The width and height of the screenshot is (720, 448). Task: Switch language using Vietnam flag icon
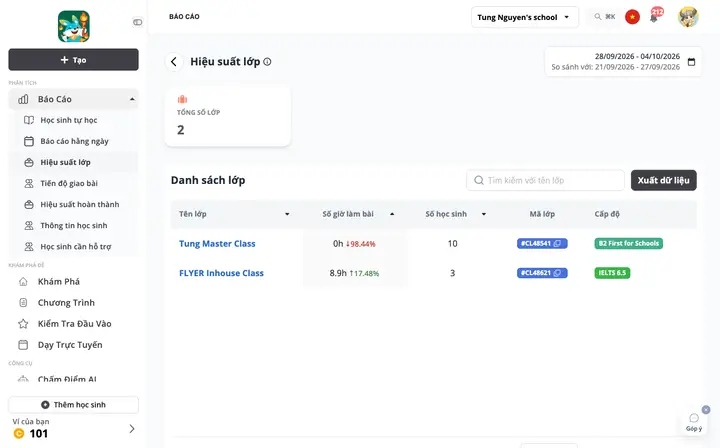[632, 17]
